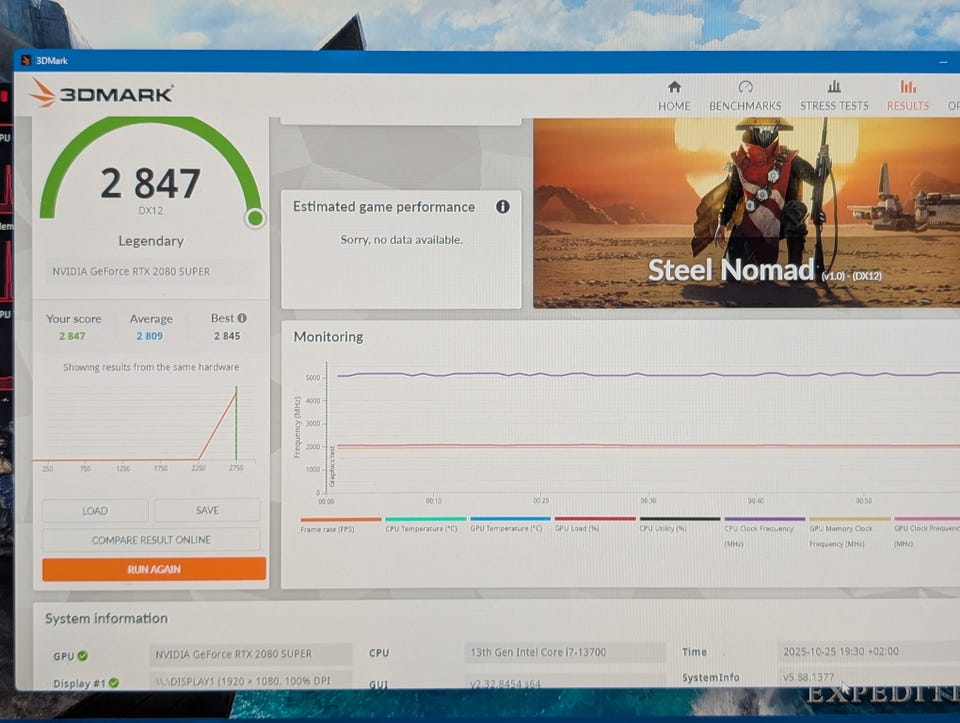
Task: Click the green marker in score distribution chart
Action: click(236, 423)
